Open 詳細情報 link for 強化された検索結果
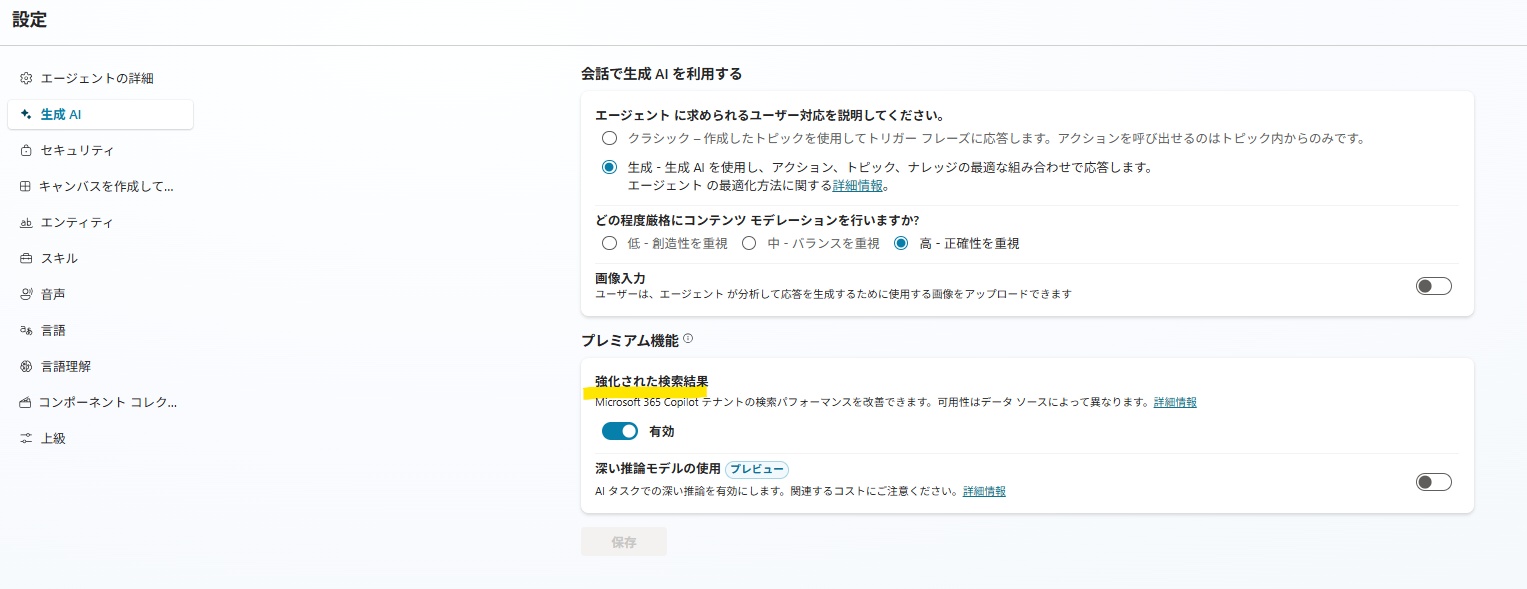The image size is (1527, 589). [x=1175, y=402]
